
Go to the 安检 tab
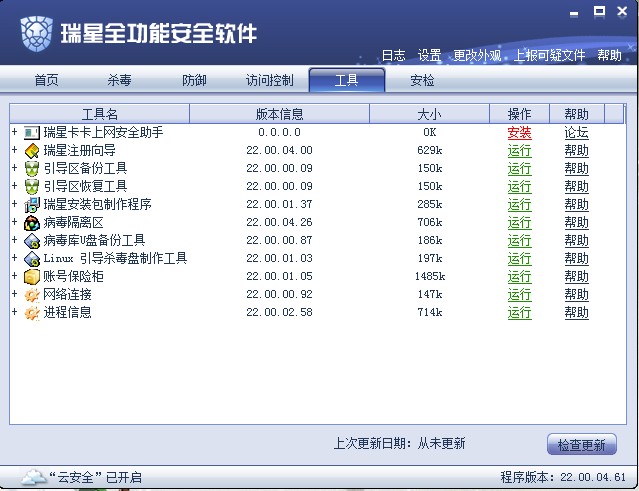422,80
